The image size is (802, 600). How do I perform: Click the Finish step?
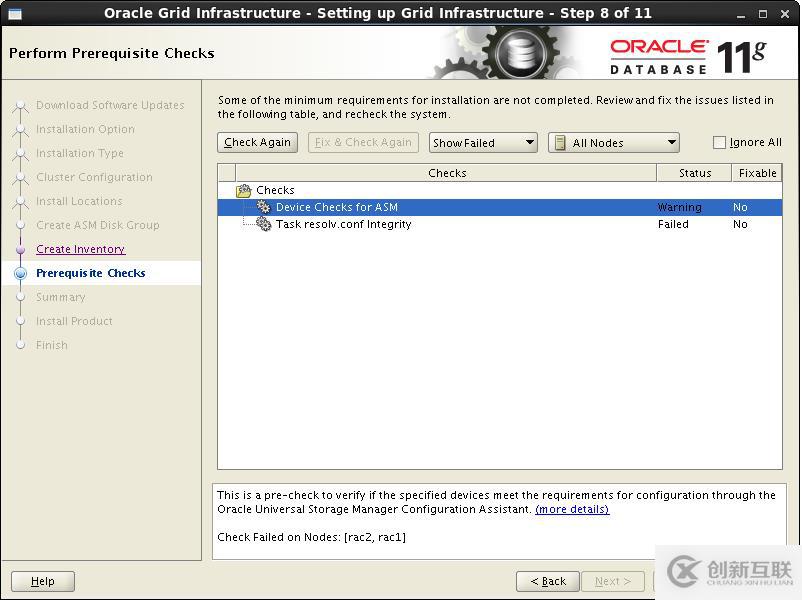pos(52,345)
